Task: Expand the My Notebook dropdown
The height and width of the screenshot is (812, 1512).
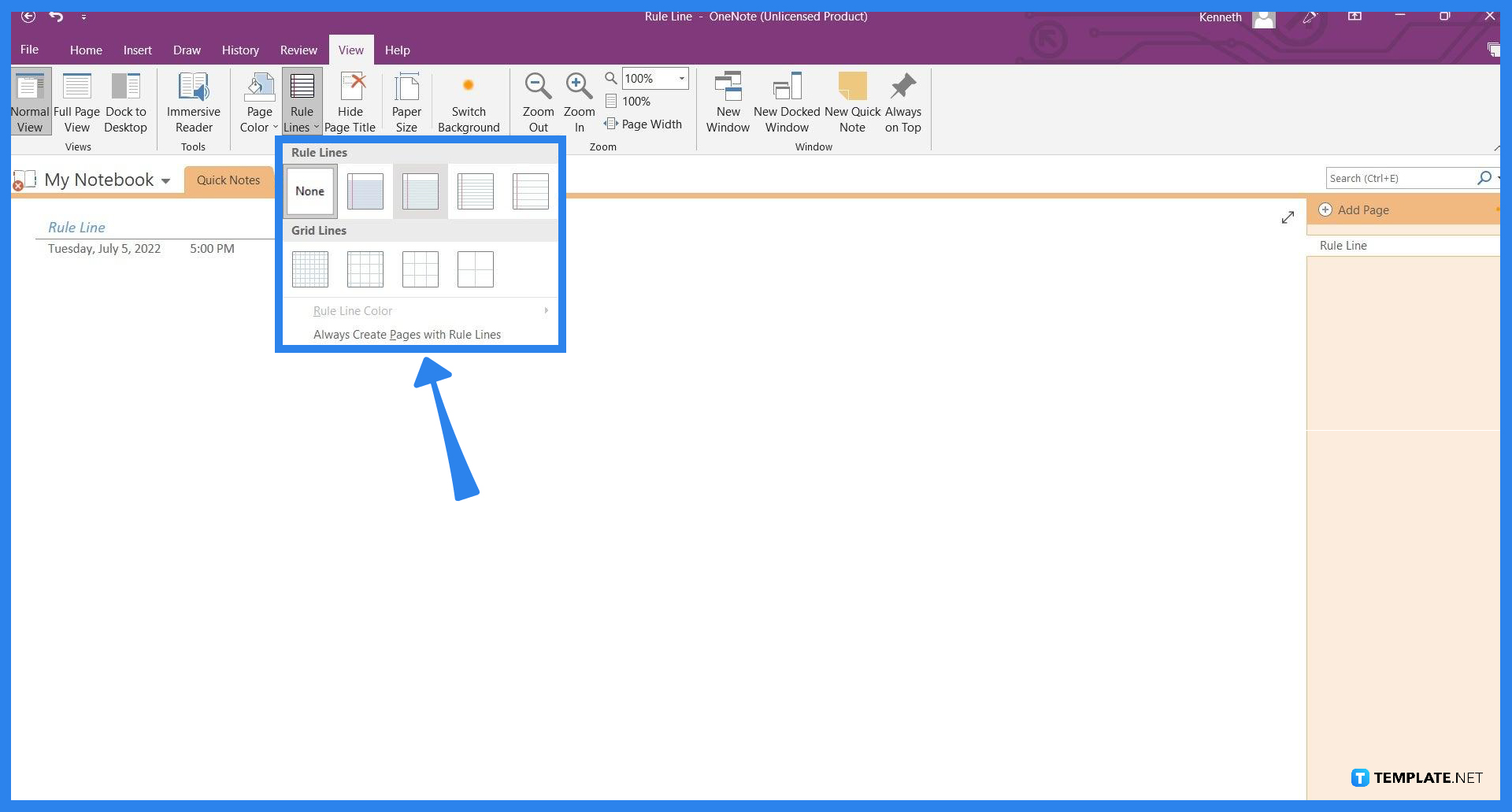Action: [x=165, y=180]
